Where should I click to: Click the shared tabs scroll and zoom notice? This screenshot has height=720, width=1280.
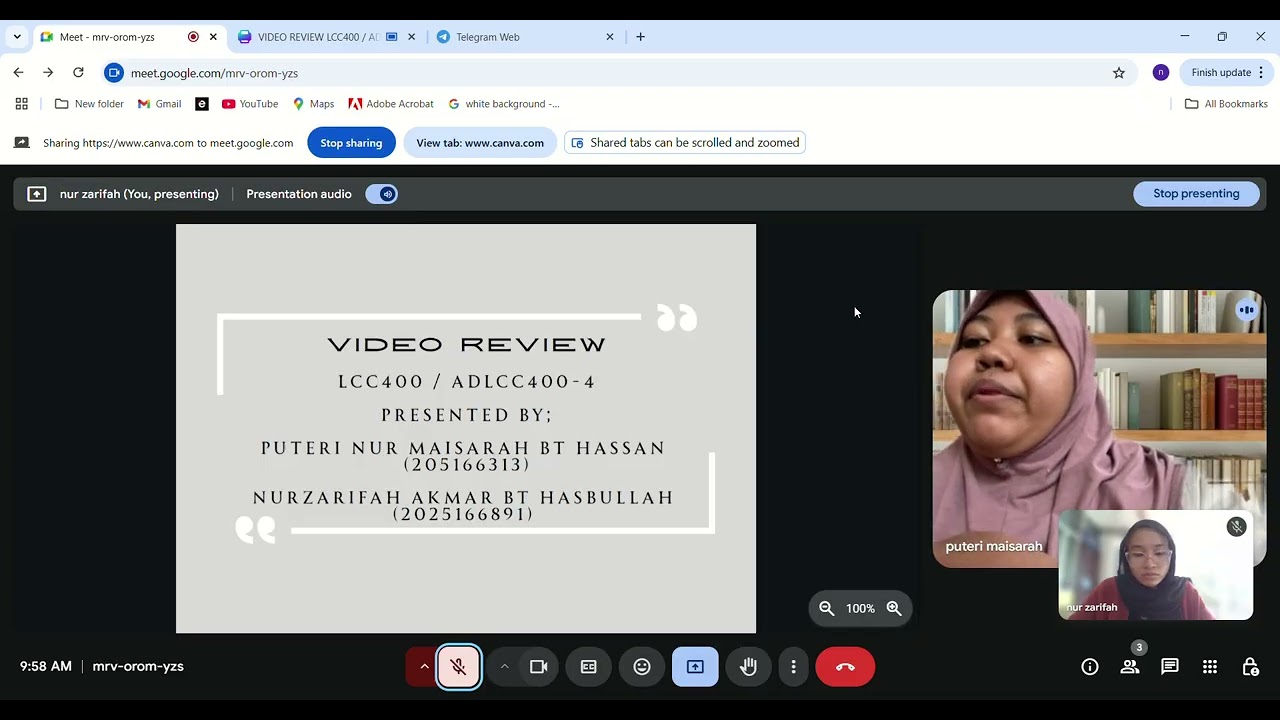[685, 143]
